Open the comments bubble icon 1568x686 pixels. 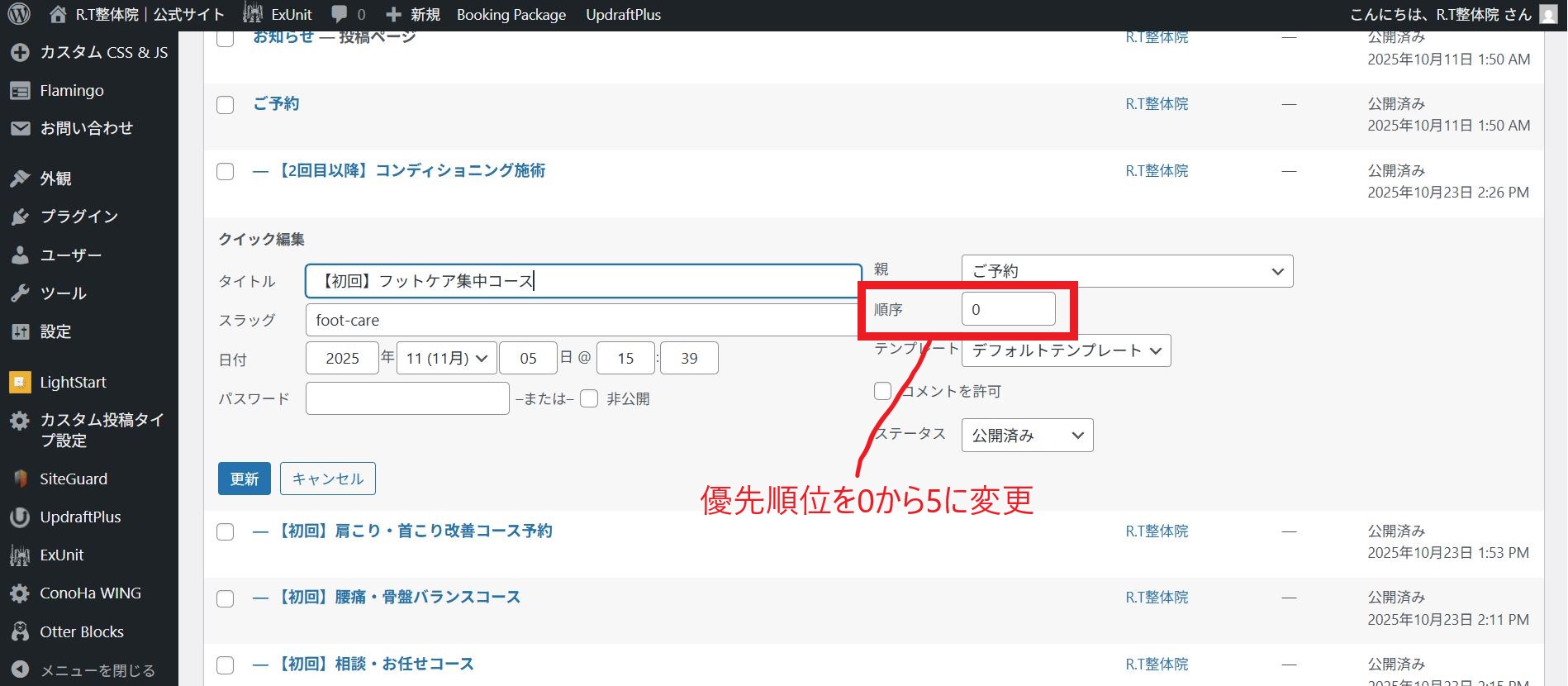[340, 14]
